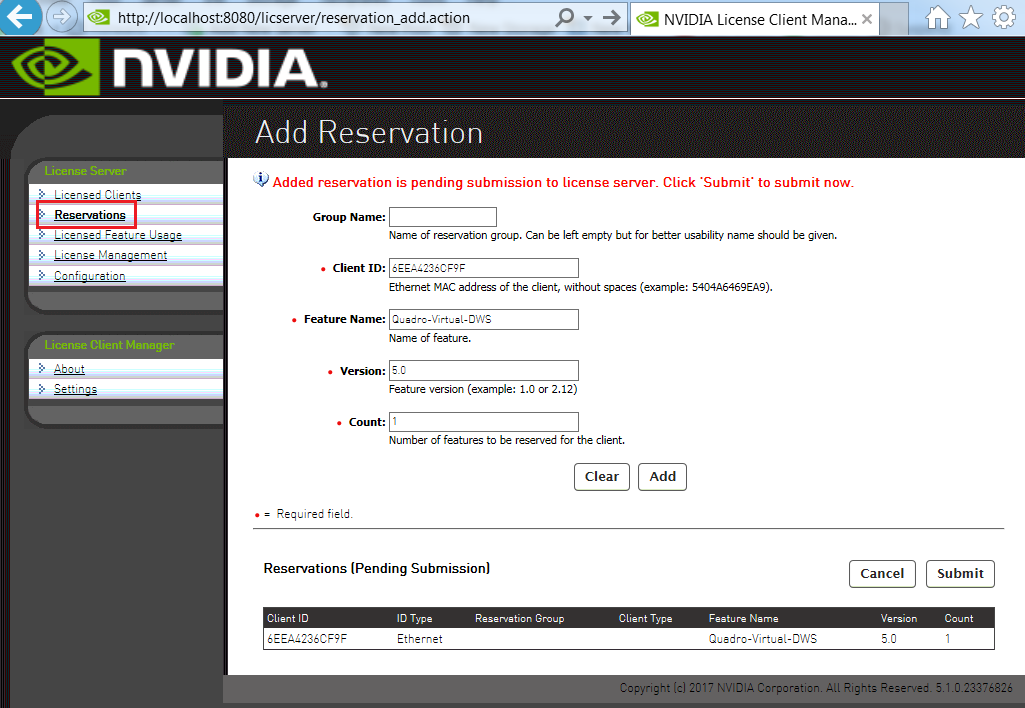Open the About page under License Client Manager
The width and height of the screenshot is (1025, 708).
pyautogui.click(x=68, y=368)
